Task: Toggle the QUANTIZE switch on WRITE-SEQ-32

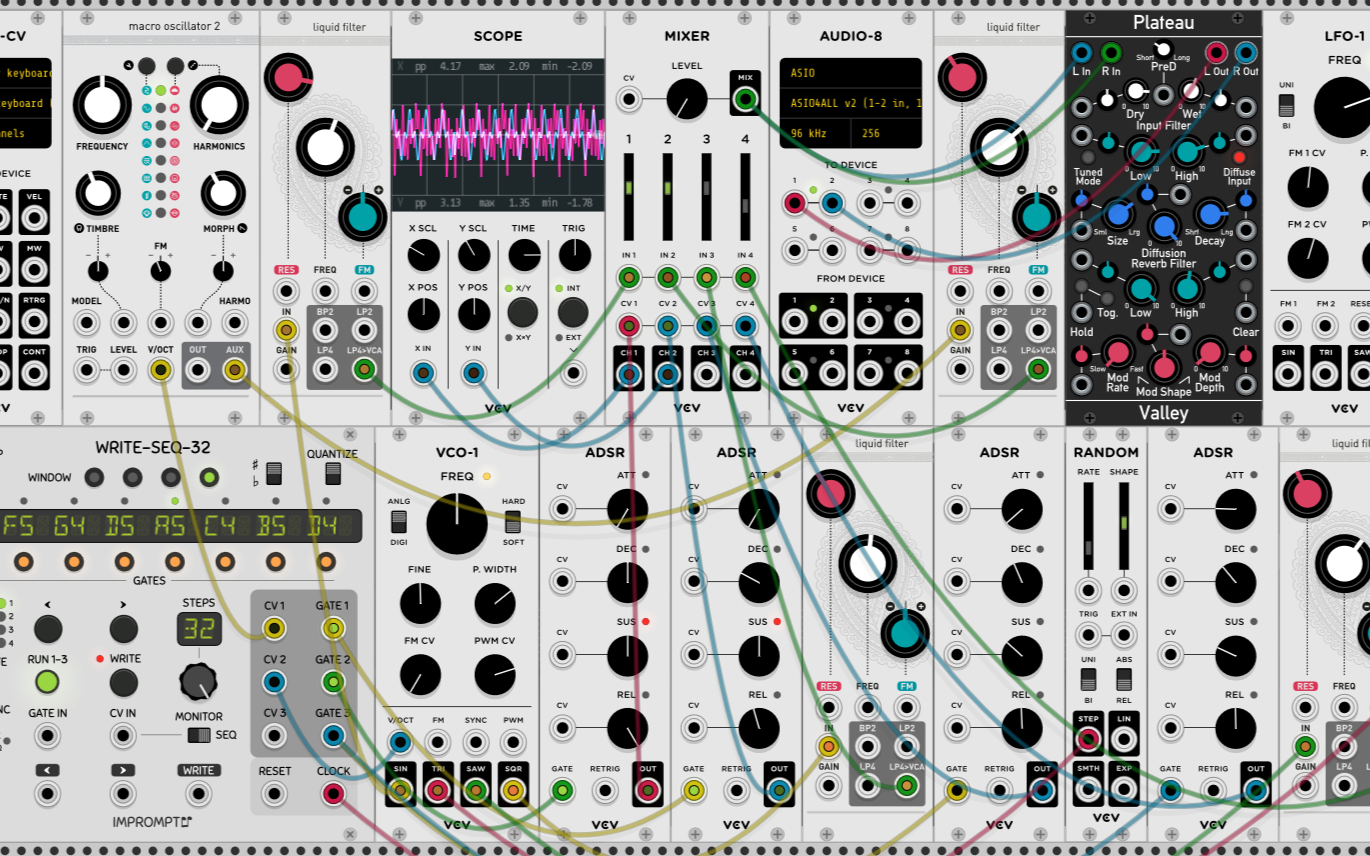Action: tap(332, 473)
